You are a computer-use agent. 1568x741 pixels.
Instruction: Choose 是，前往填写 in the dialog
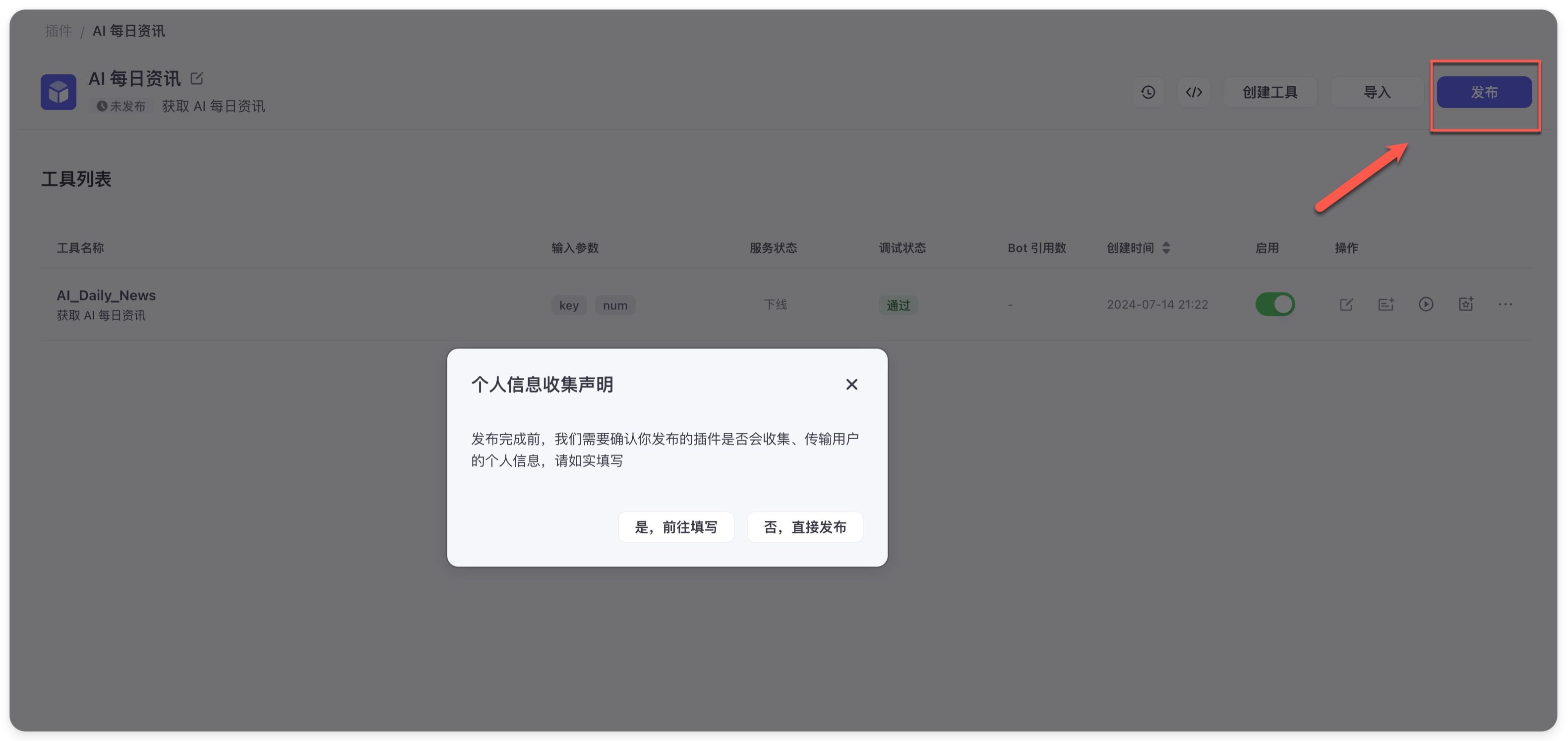(676, 527)
